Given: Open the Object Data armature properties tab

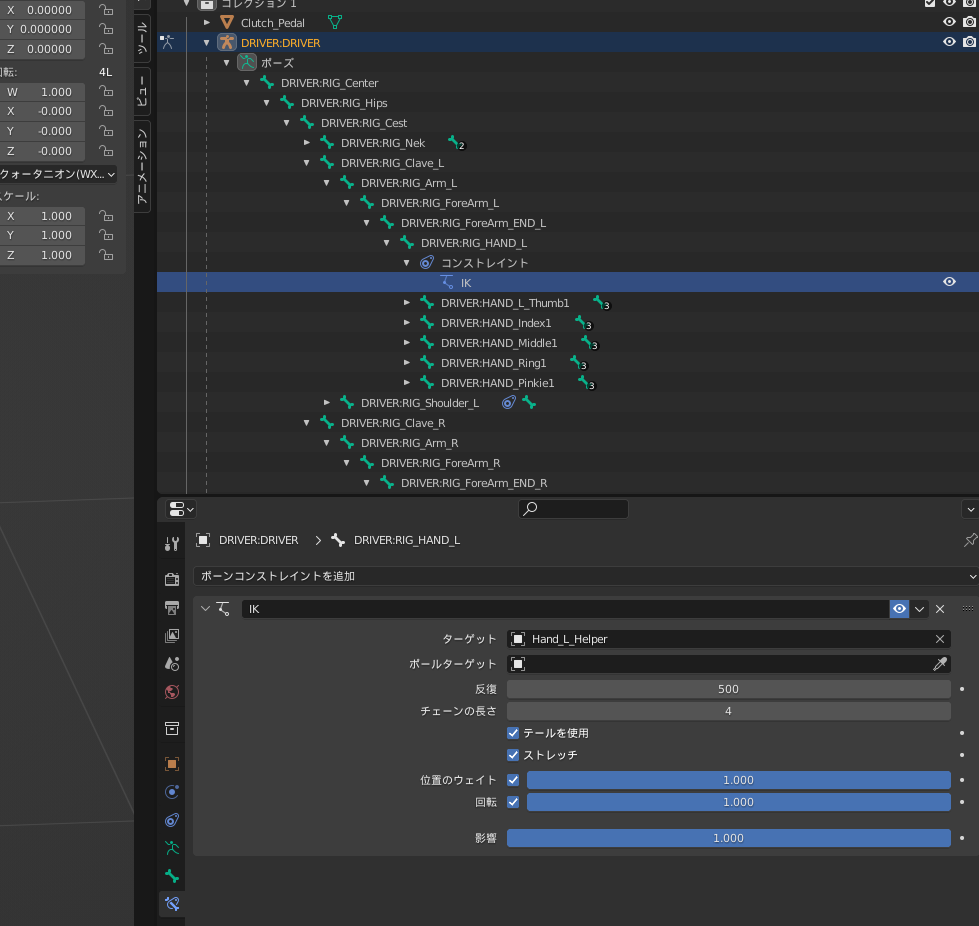Looking at the screenshot, I should click(172, 848).
